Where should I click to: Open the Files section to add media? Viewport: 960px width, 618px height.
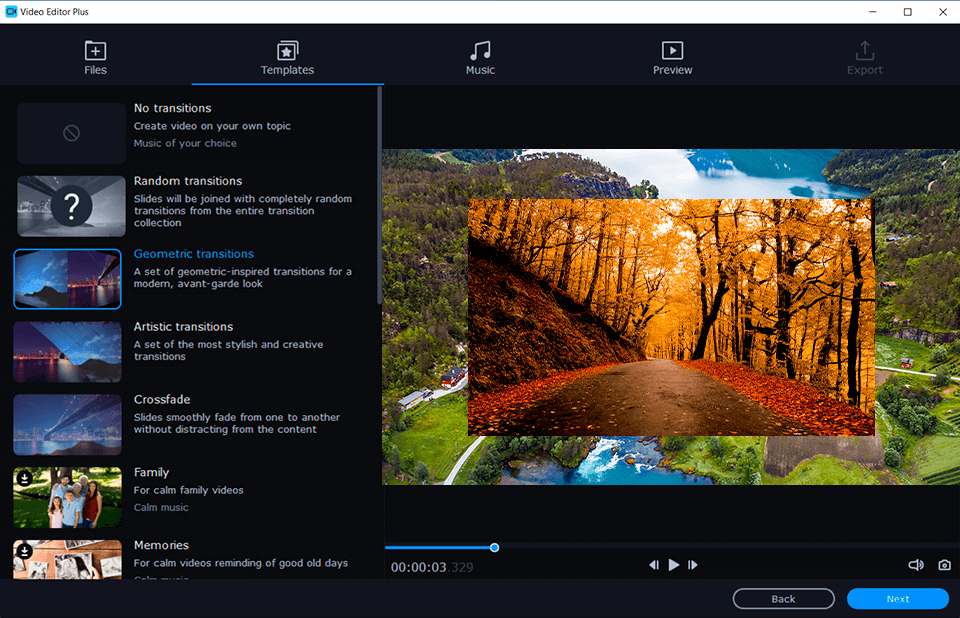[x=95, y=57]
